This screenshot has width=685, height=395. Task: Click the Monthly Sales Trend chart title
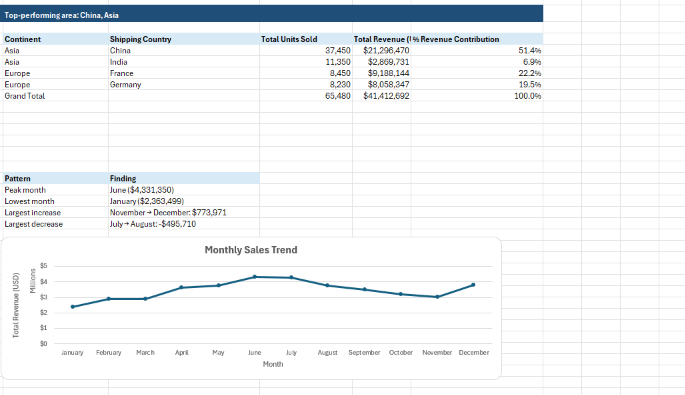click(251, 250)
